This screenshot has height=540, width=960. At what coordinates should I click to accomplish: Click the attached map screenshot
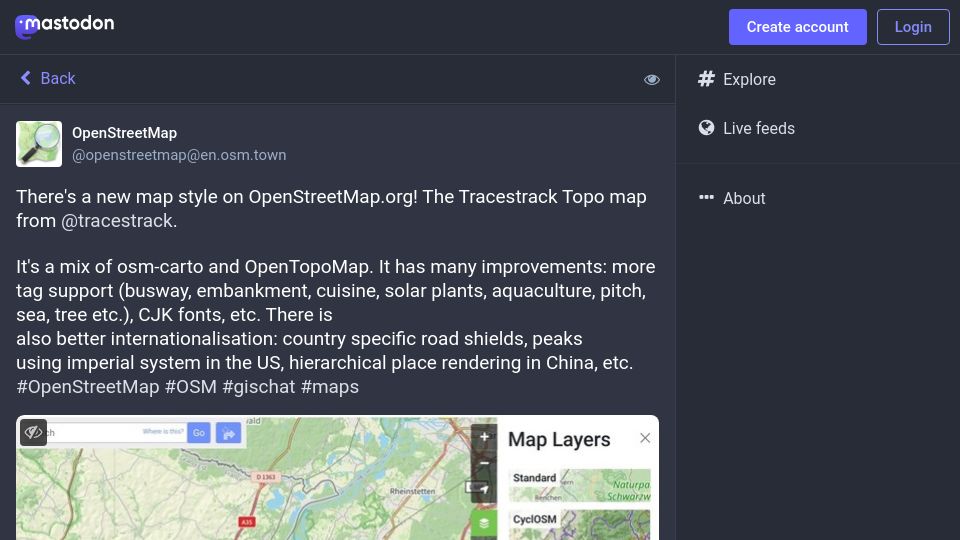pyautogui.click(x=337, y=478)
